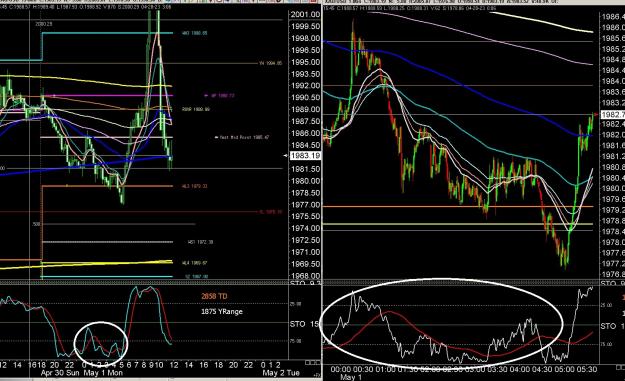This screenshot has width=625, height=381.
Task: Click the OHLC data header of right chart
Action: point(411,7)
